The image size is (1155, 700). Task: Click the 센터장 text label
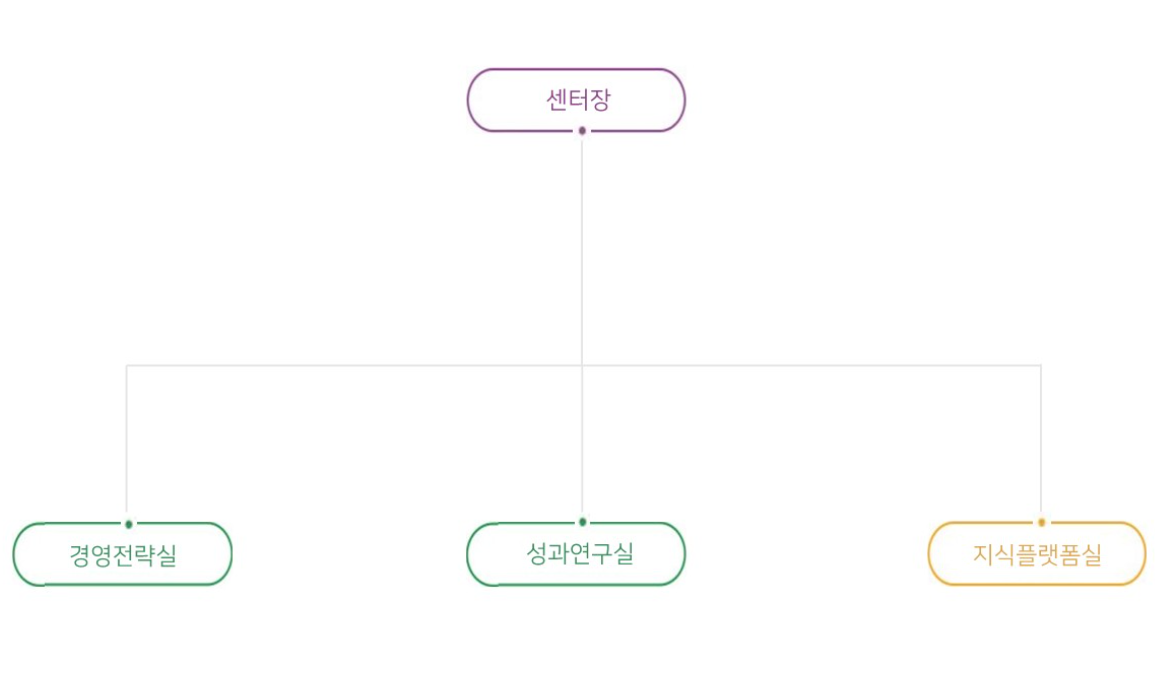point(578,100)
